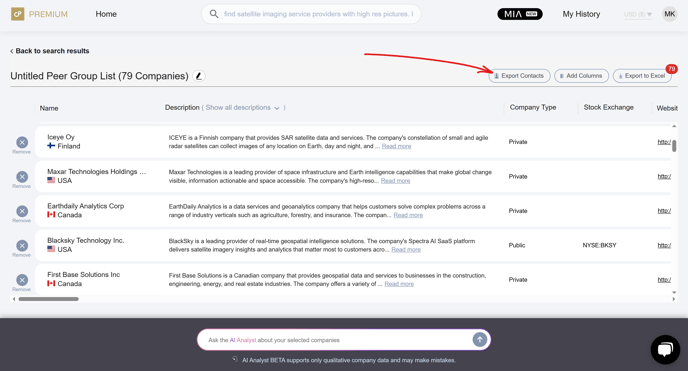
Task: Click Export to Excel button
Action: 641,76
